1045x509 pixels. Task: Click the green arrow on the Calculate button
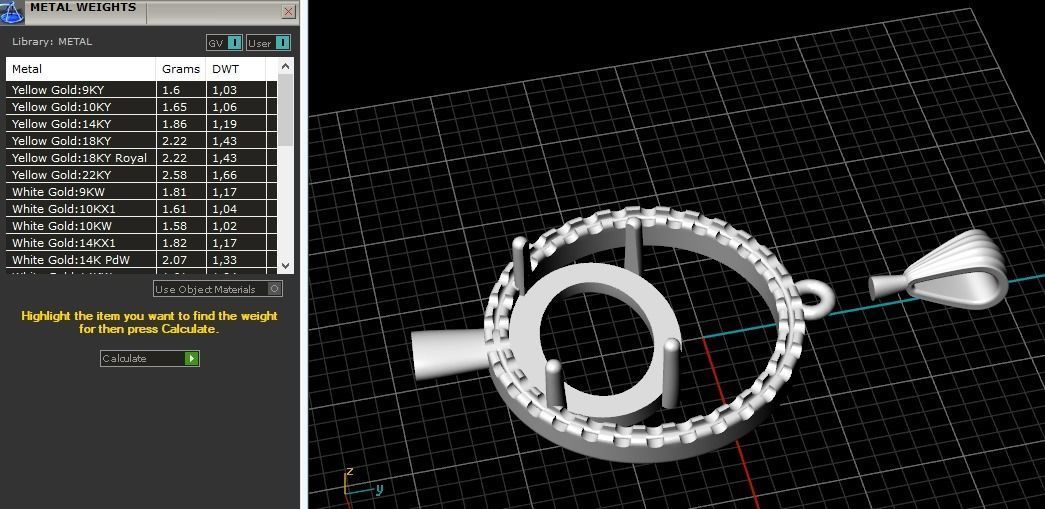(191, 358)
